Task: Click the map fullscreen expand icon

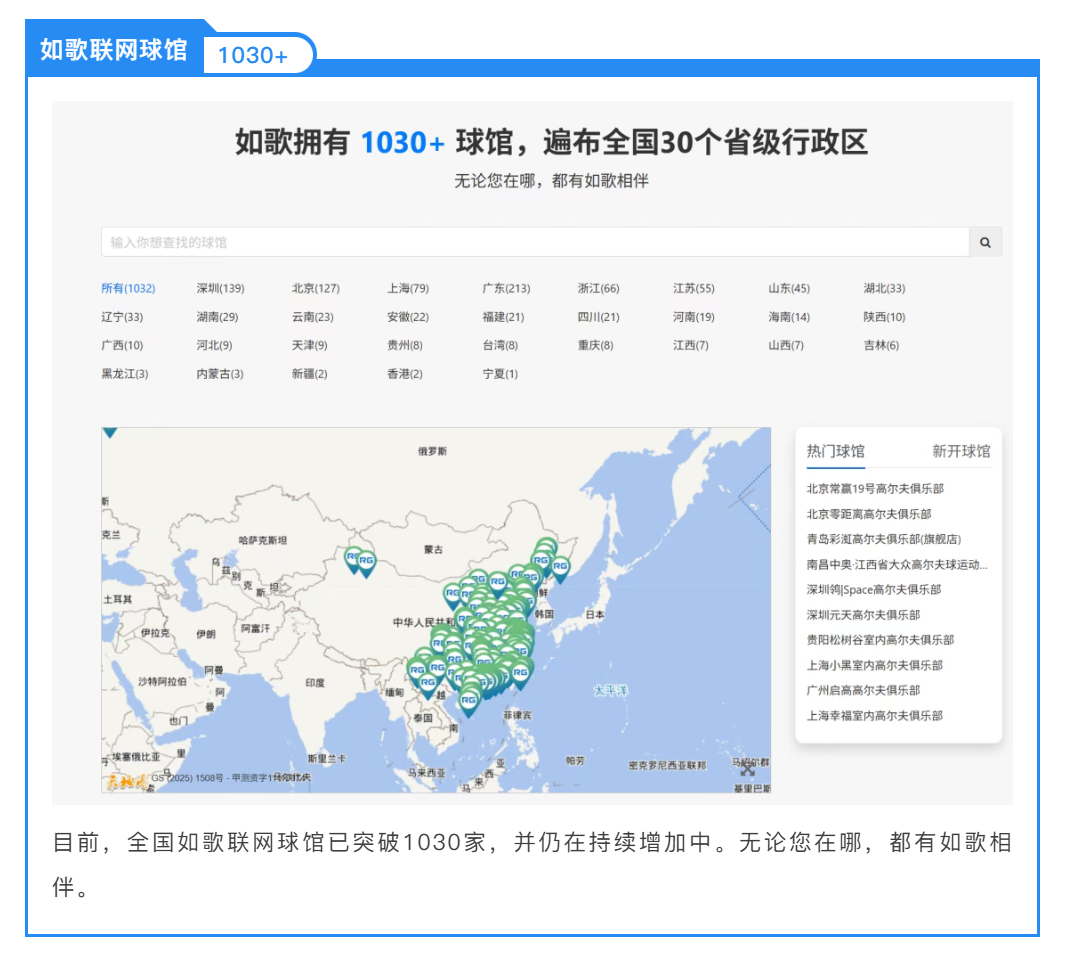Action: [748, 770]
